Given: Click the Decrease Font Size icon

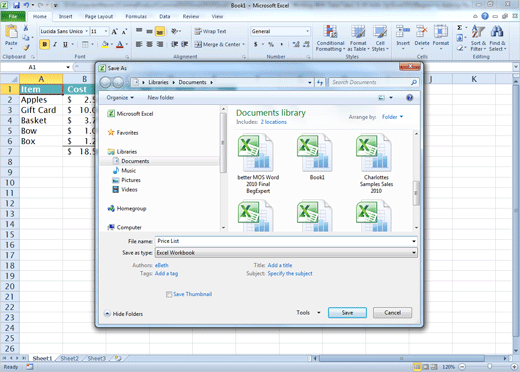Looking at the screenshot, I should coord(124,32).
